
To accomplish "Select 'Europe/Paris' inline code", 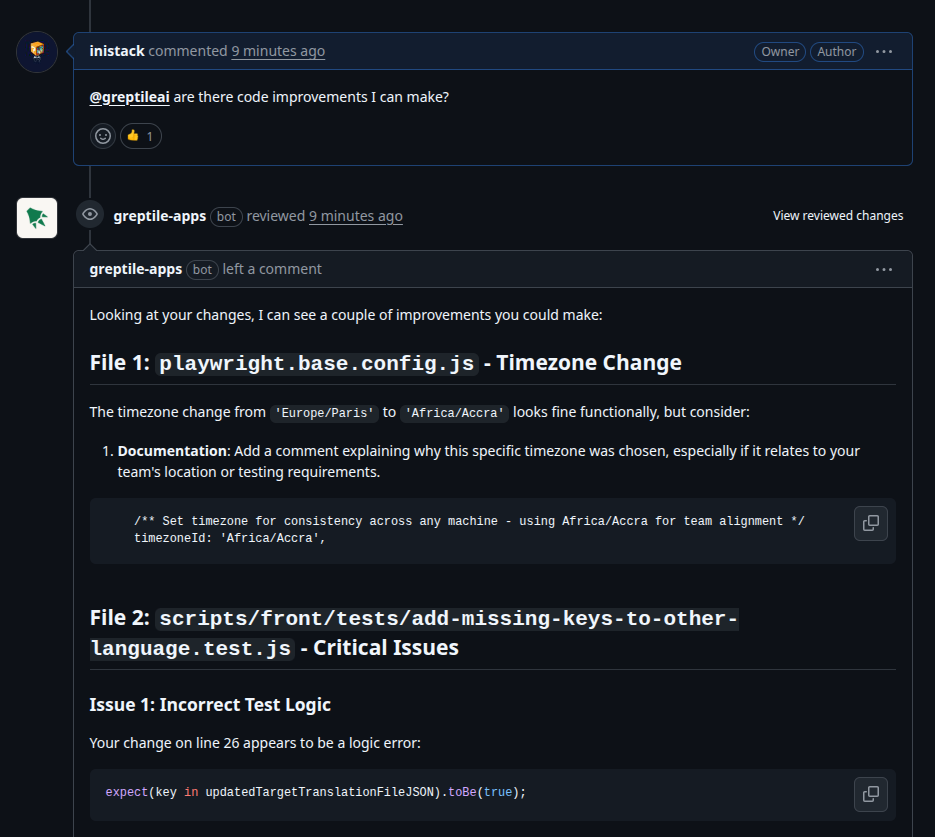I will click(x=324, y=413).
